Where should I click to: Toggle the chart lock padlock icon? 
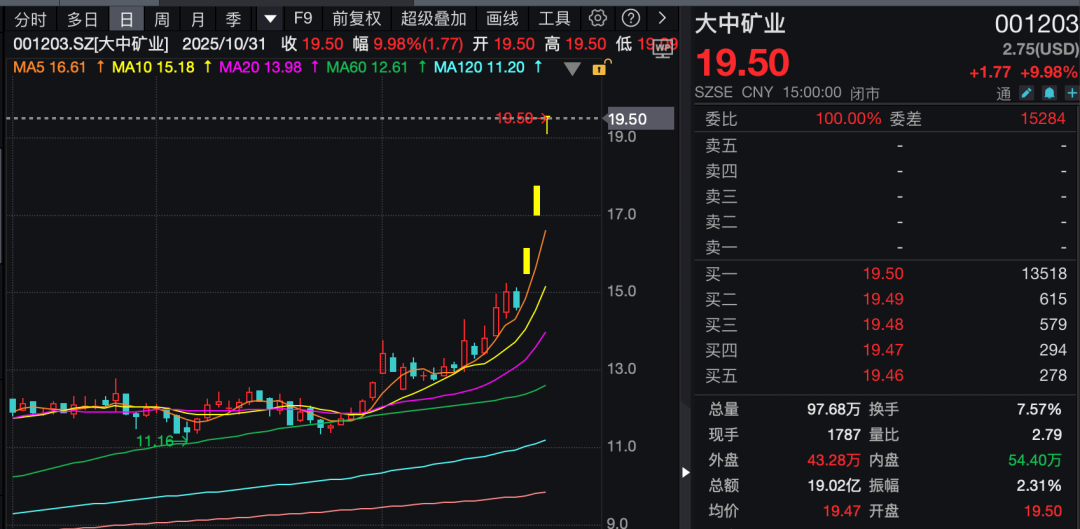coord(600,68)
